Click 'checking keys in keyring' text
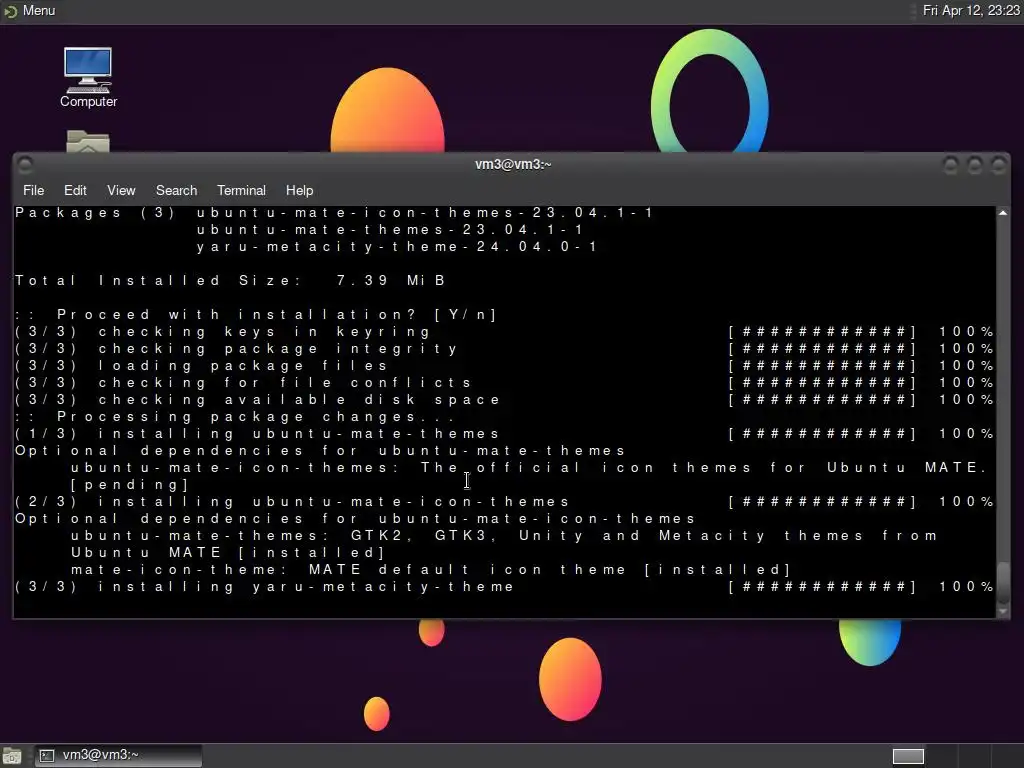Screen dimensions: 1024x768 click(264, 332)
